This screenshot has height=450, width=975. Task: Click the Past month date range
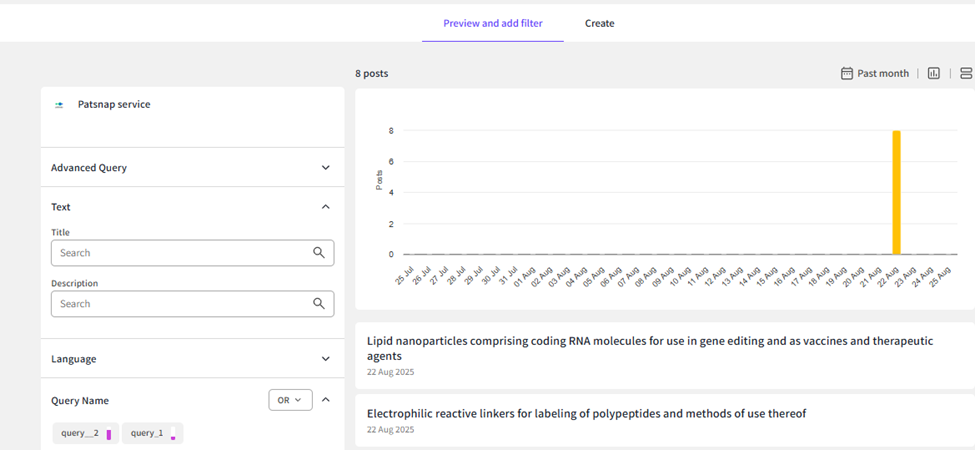coord(883,73)
